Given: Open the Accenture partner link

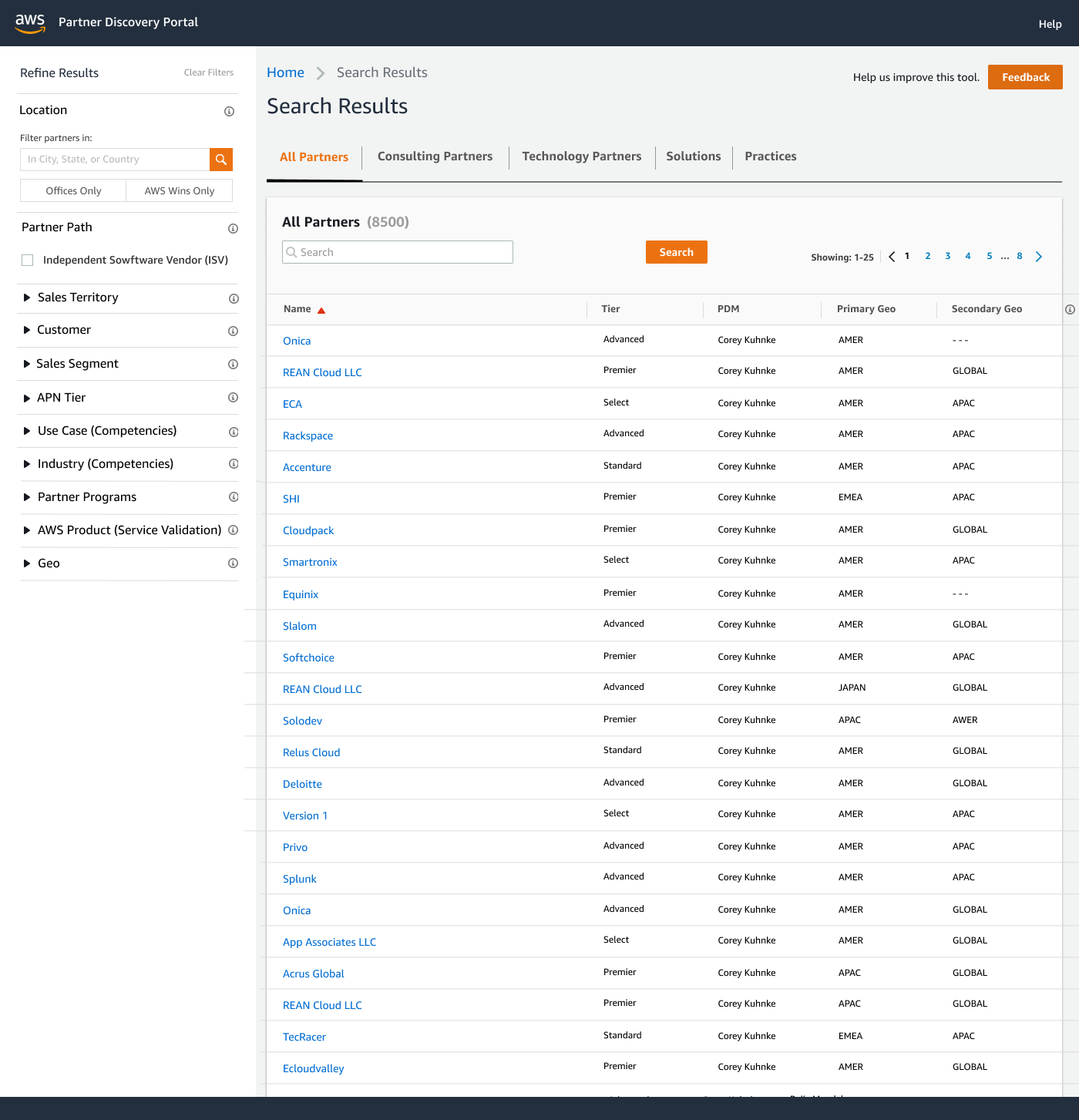Looking at the screenshot, I should [x=307, y=467].
